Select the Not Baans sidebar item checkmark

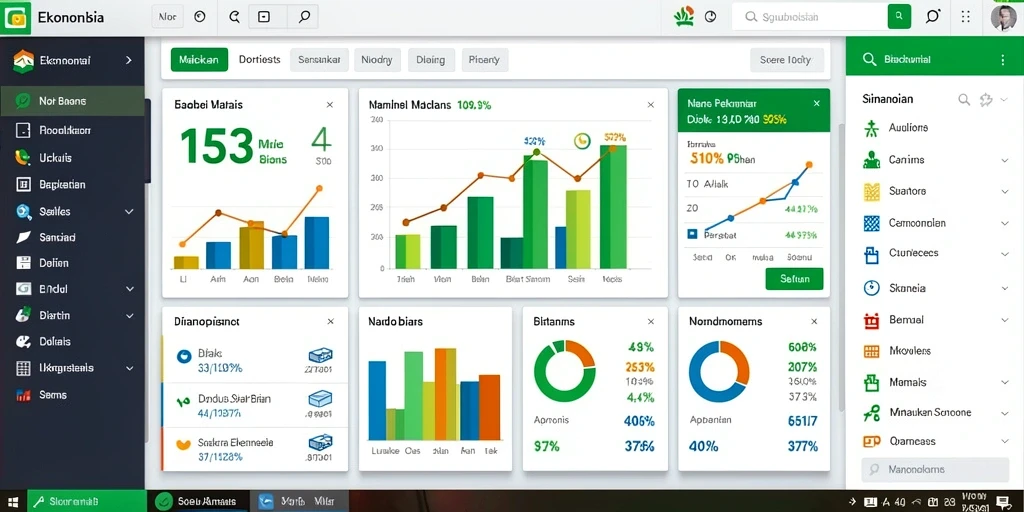(x=22, y=101)
